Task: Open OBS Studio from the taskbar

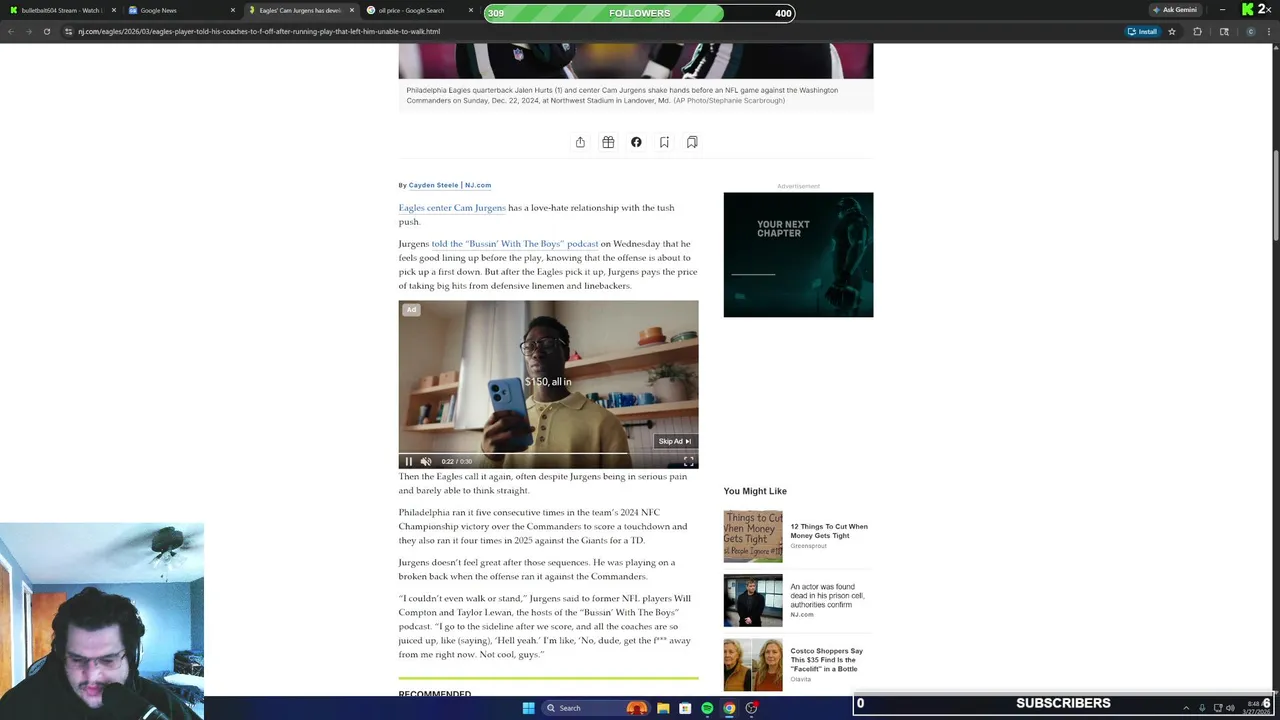Action: coord(751,708)
